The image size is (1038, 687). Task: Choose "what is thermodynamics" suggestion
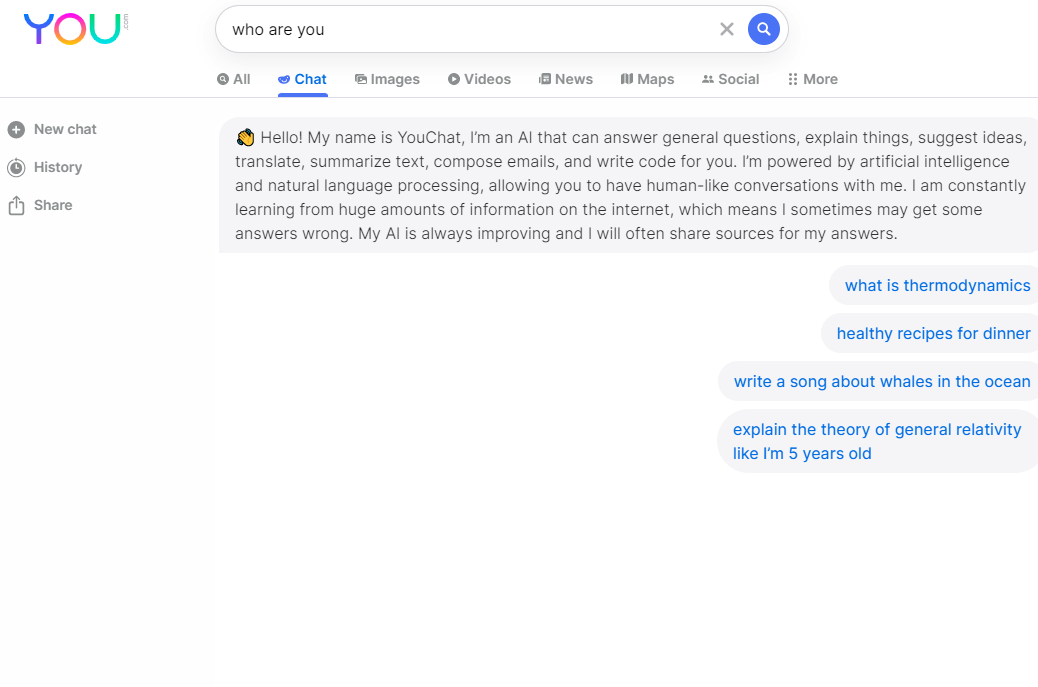(937, 285)
